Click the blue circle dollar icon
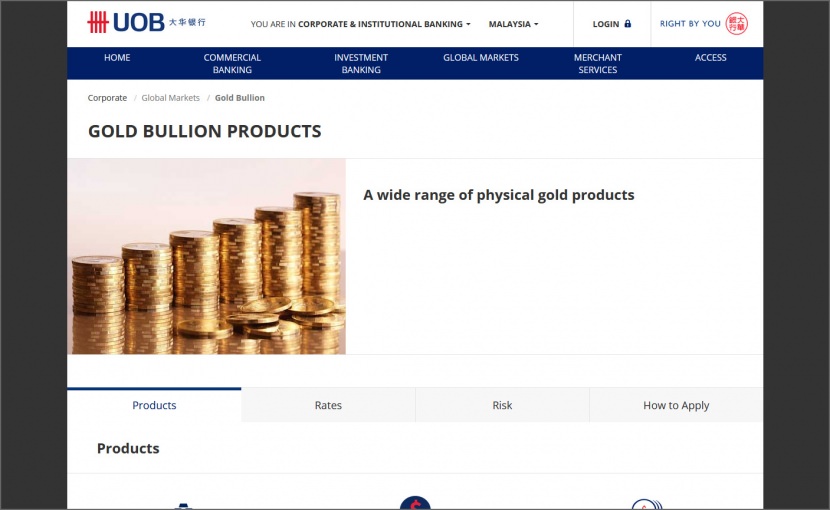Image resolution: width=830 pixels, height=510 pixels. (x=415, y=503)
